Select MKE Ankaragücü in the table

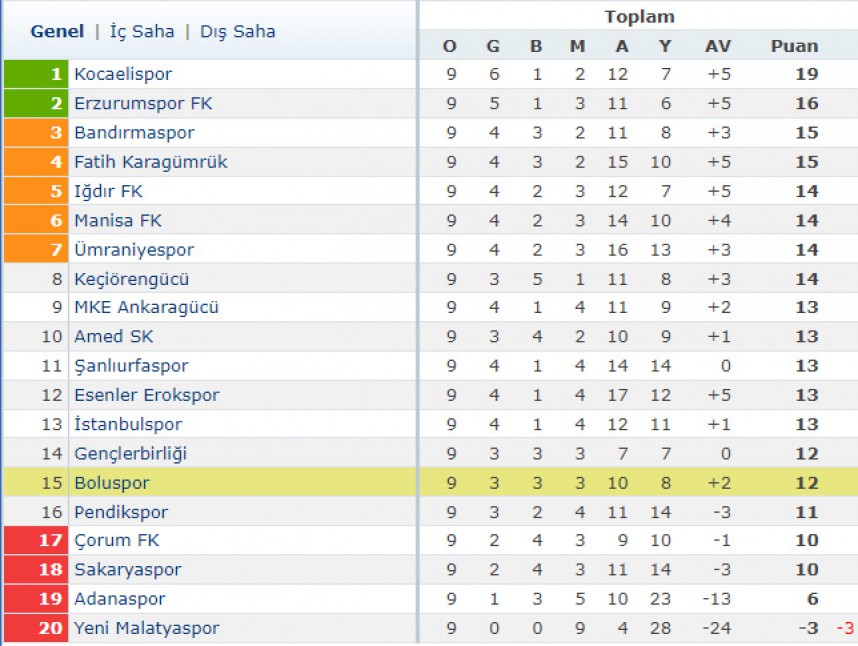click(x=147, y=307)
